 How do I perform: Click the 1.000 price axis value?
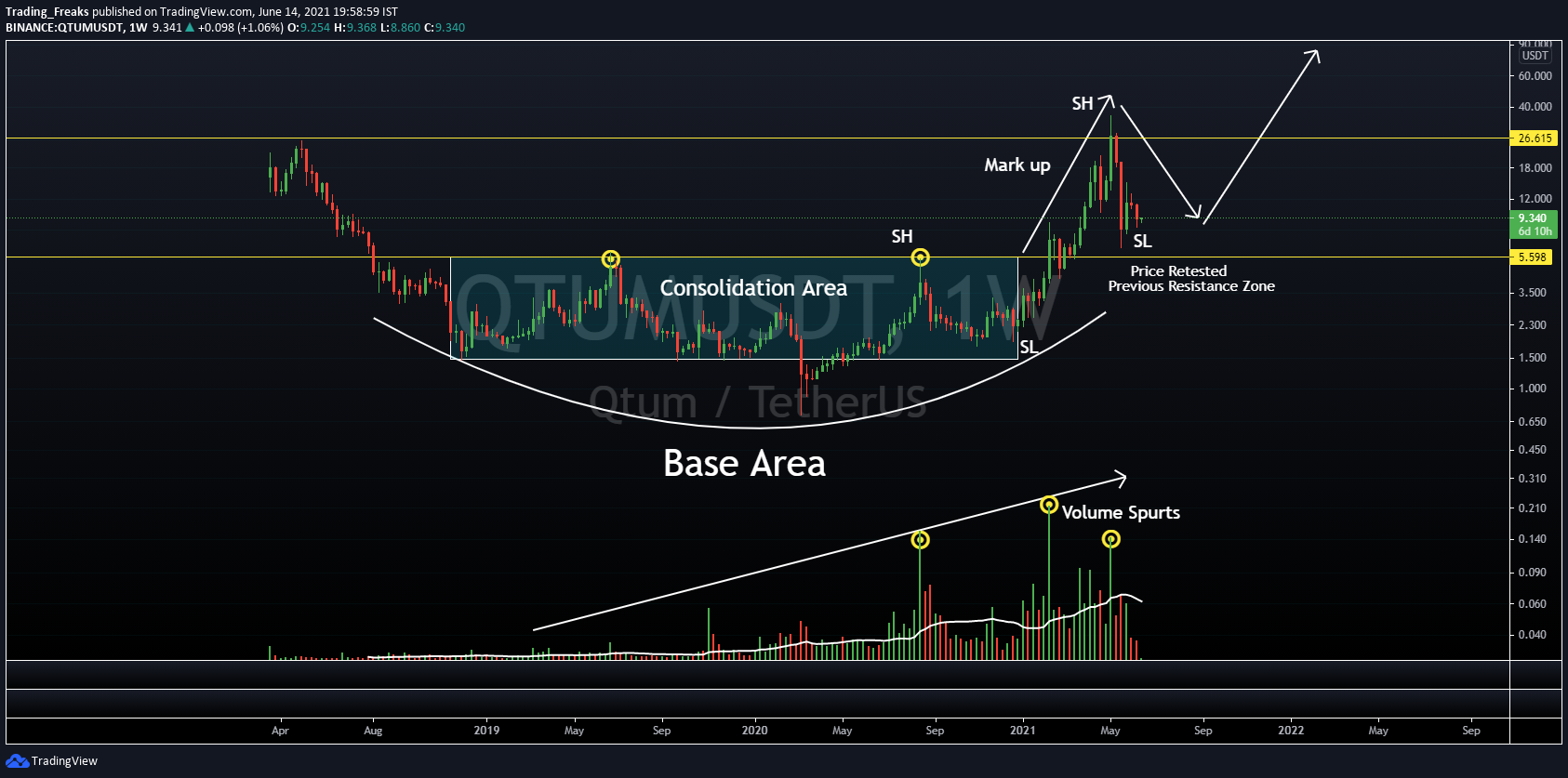[1533, 389]
